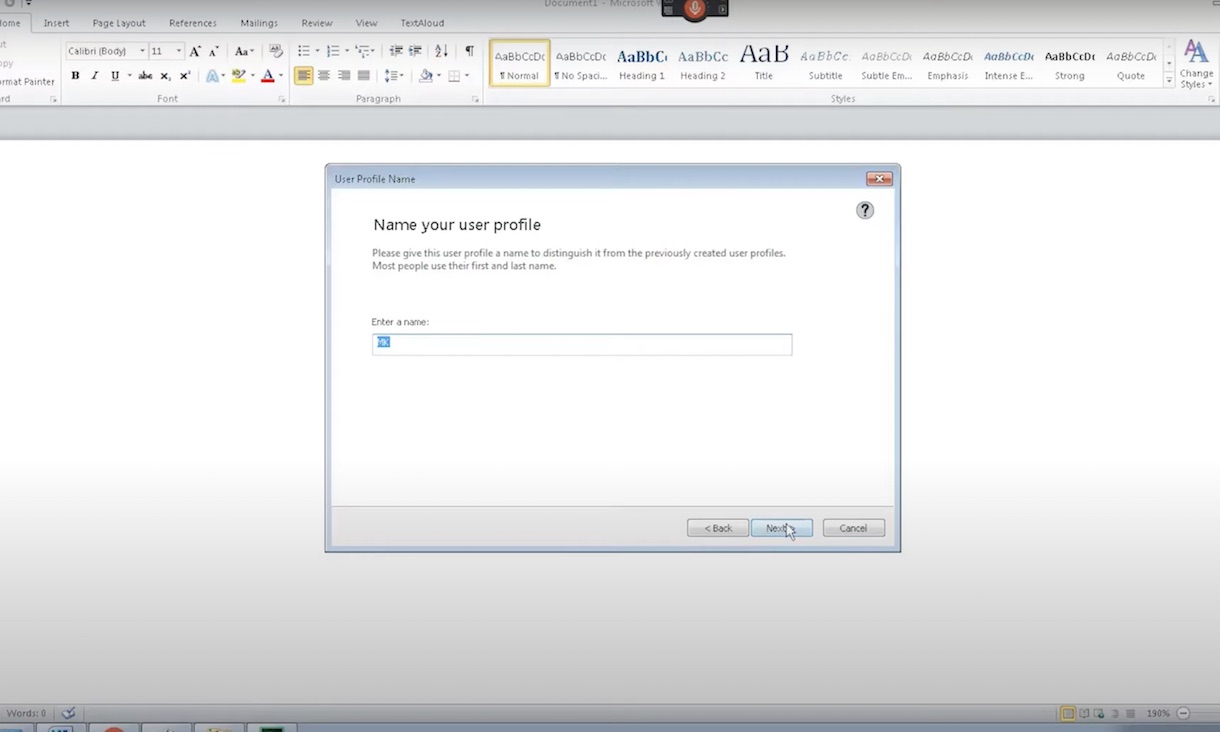Switch to the Mailings tab
Viewport: 1220px width, 732px height.
(x=259, y=23)
